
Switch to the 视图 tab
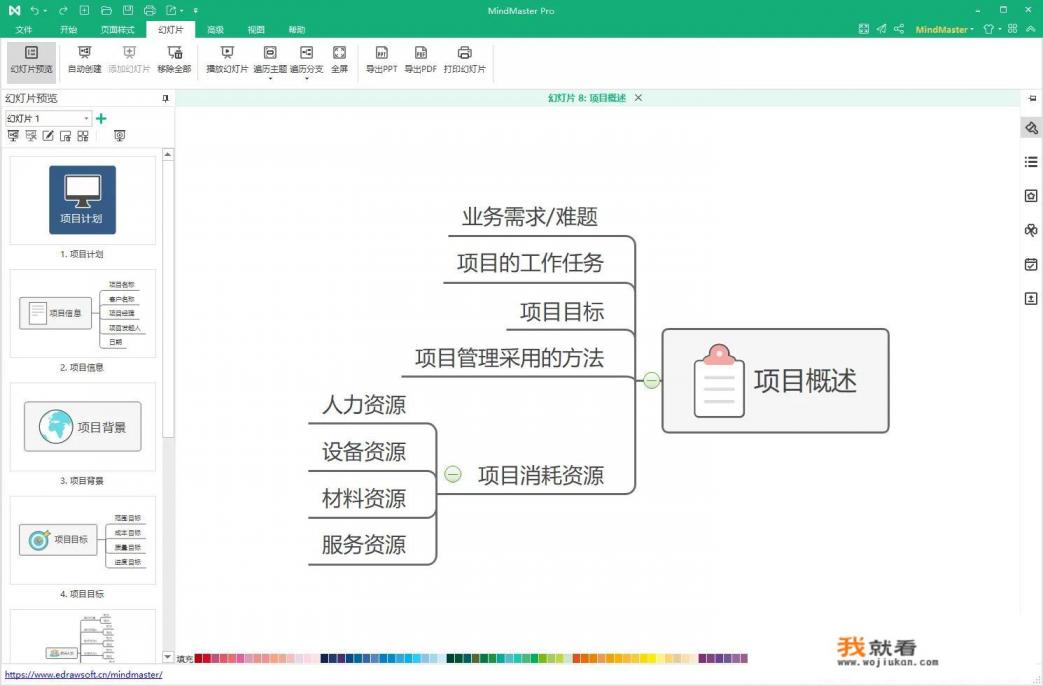(x=256, y=30)
